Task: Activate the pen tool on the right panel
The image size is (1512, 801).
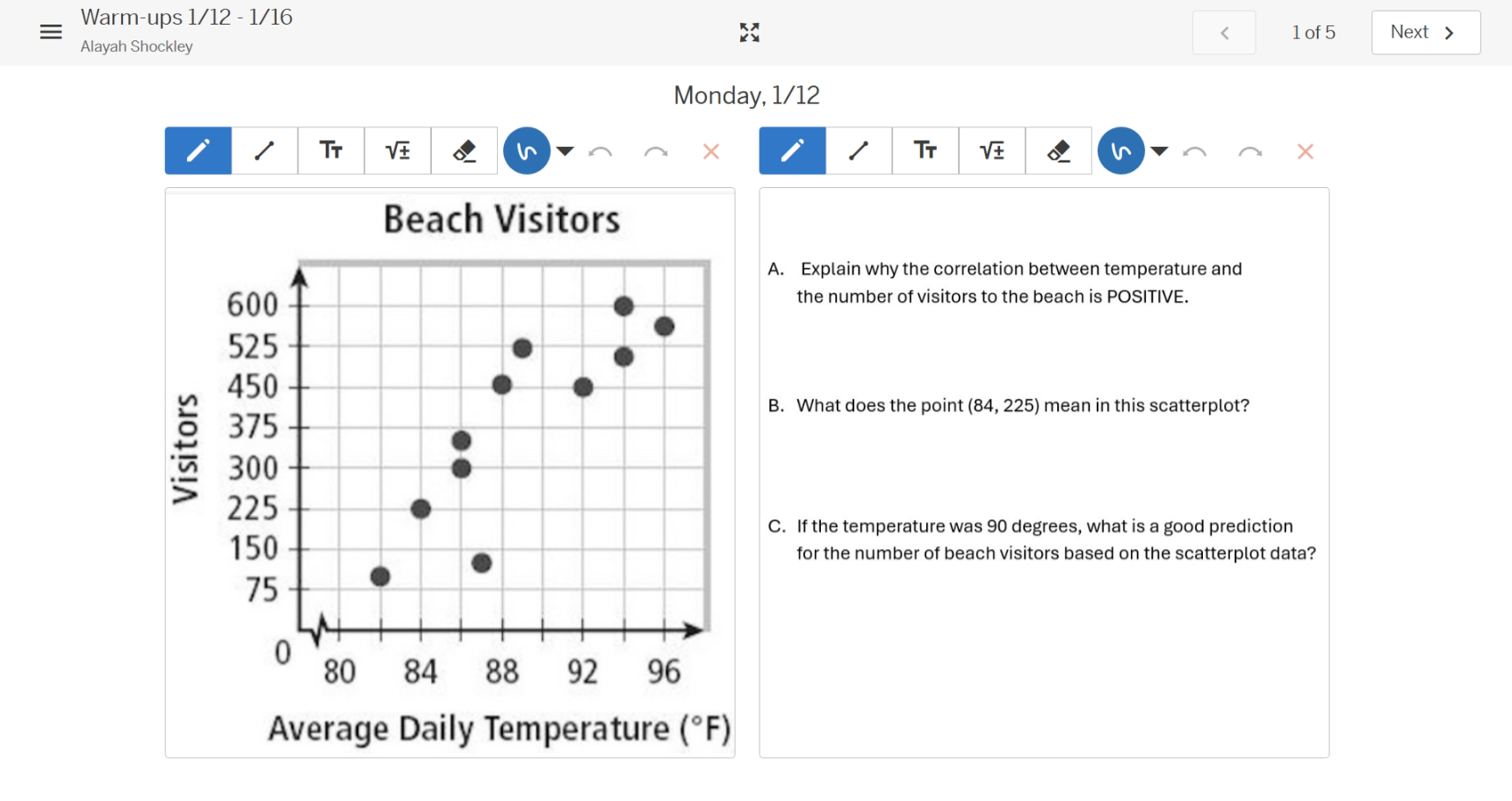Action: point(791,150)
